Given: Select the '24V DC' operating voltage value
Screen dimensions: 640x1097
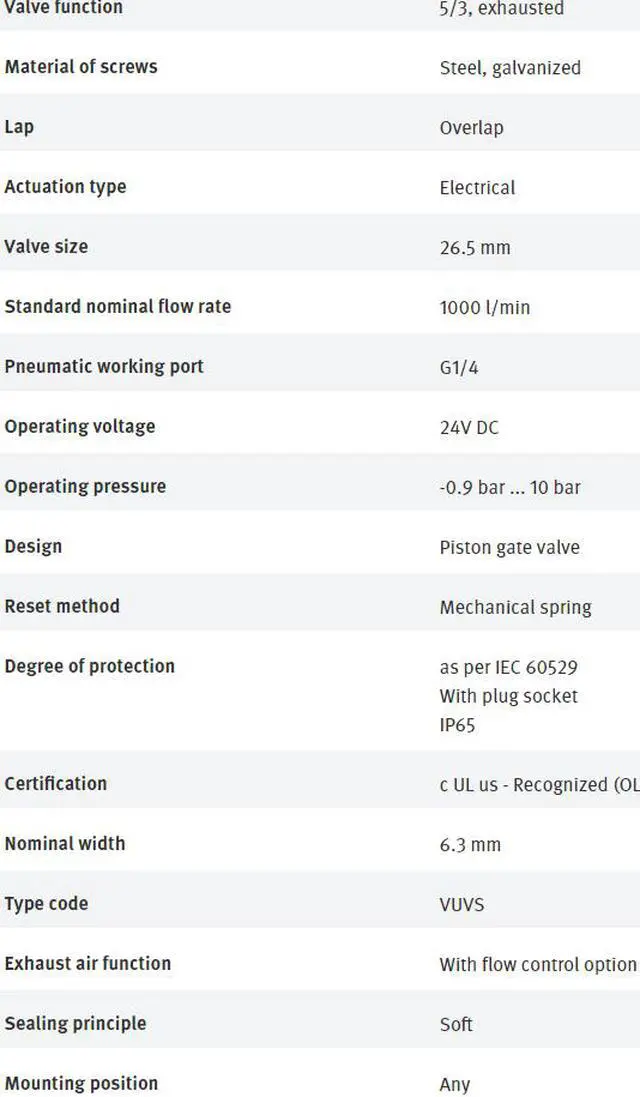Looking at the screenshot, I should pos(469,427).
